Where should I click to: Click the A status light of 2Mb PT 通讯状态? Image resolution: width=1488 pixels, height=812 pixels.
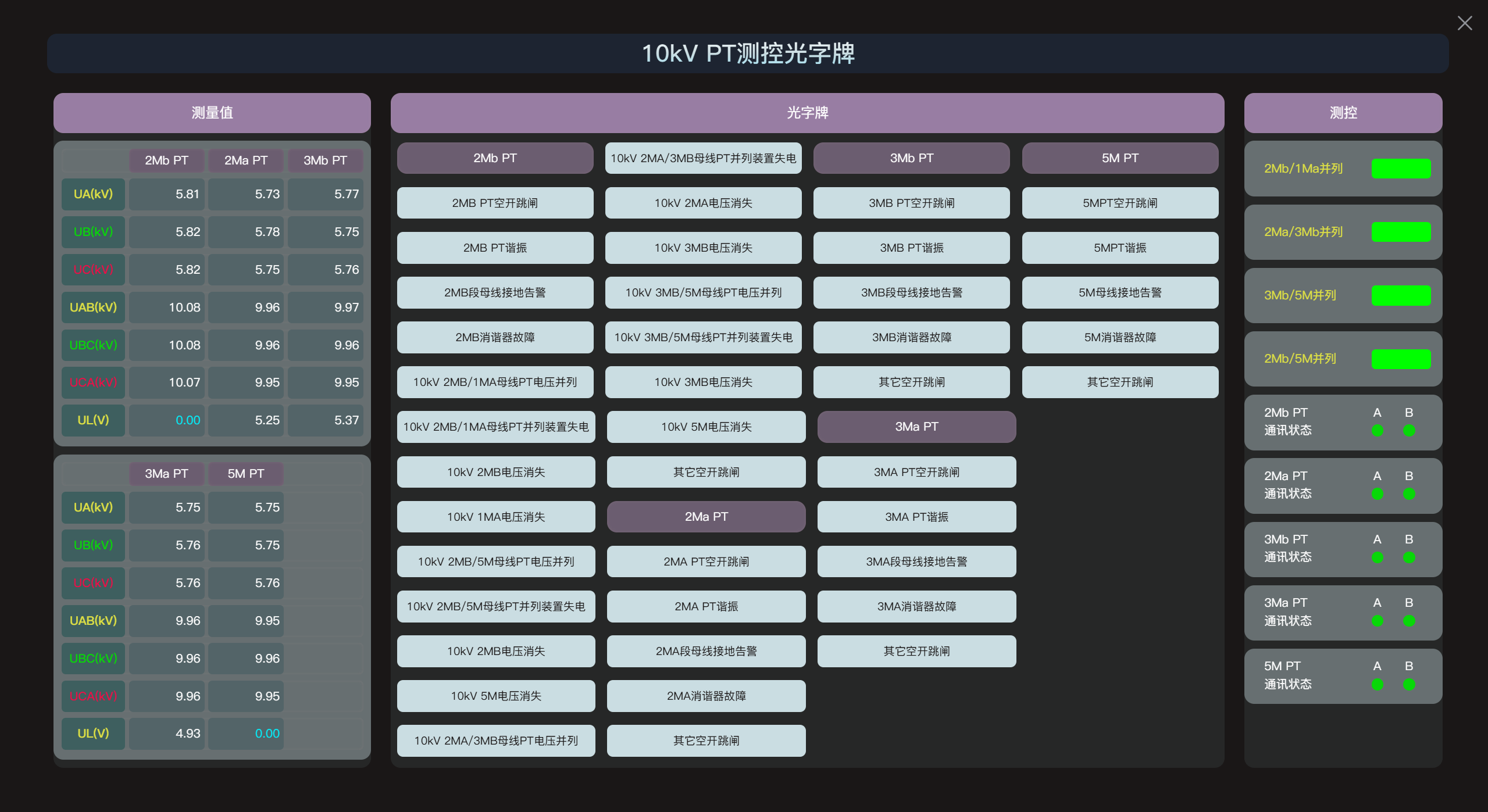(x=1376, y=431)
